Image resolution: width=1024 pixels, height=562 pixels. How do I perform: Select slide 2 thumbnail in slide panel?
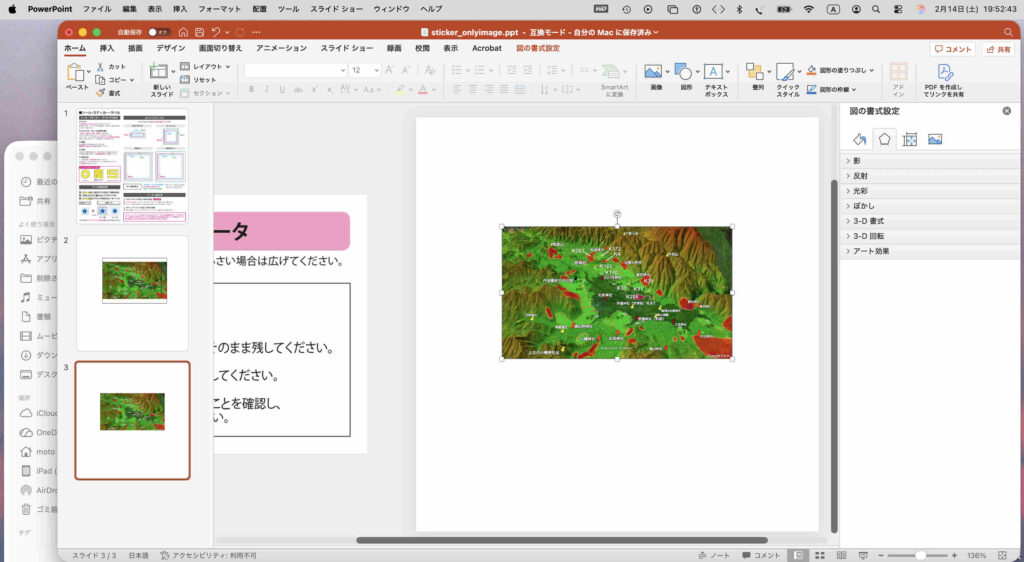click(x=133, y=292)
